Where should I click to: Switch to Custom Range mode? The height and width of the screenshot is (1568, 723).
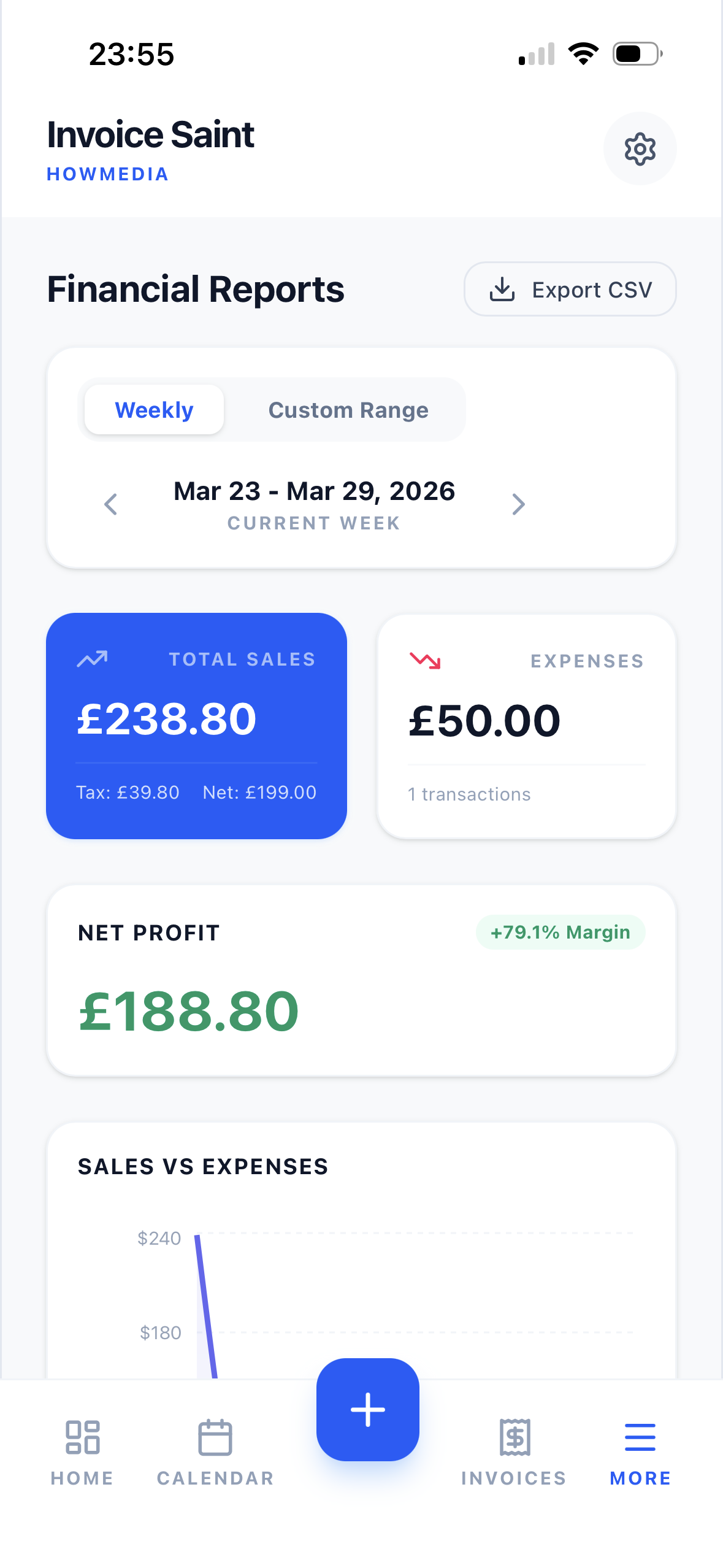pyautogui.click(x=348, y=410)
